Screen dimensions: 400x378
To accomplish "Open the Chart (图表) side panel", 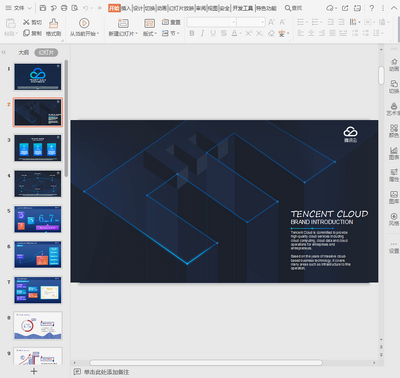I will (394, 153).
